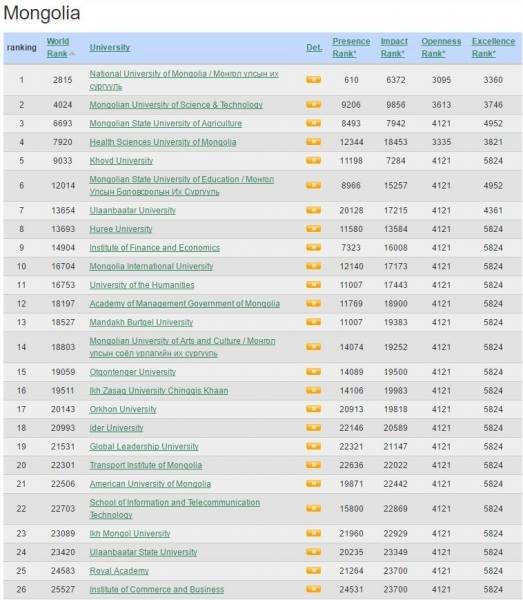Click details icon for Khovd University
523x600 pixels.
click(313, 161)
